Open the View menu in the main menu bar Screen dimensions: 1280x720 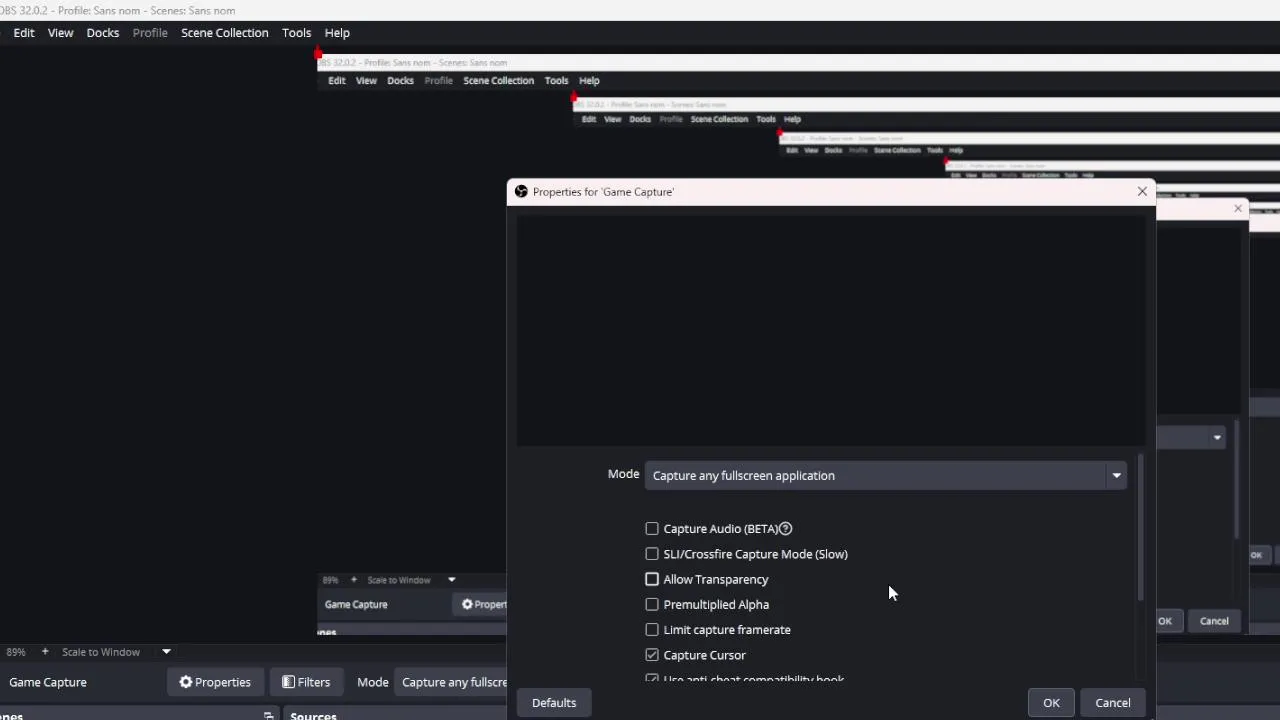click(60, 33)
